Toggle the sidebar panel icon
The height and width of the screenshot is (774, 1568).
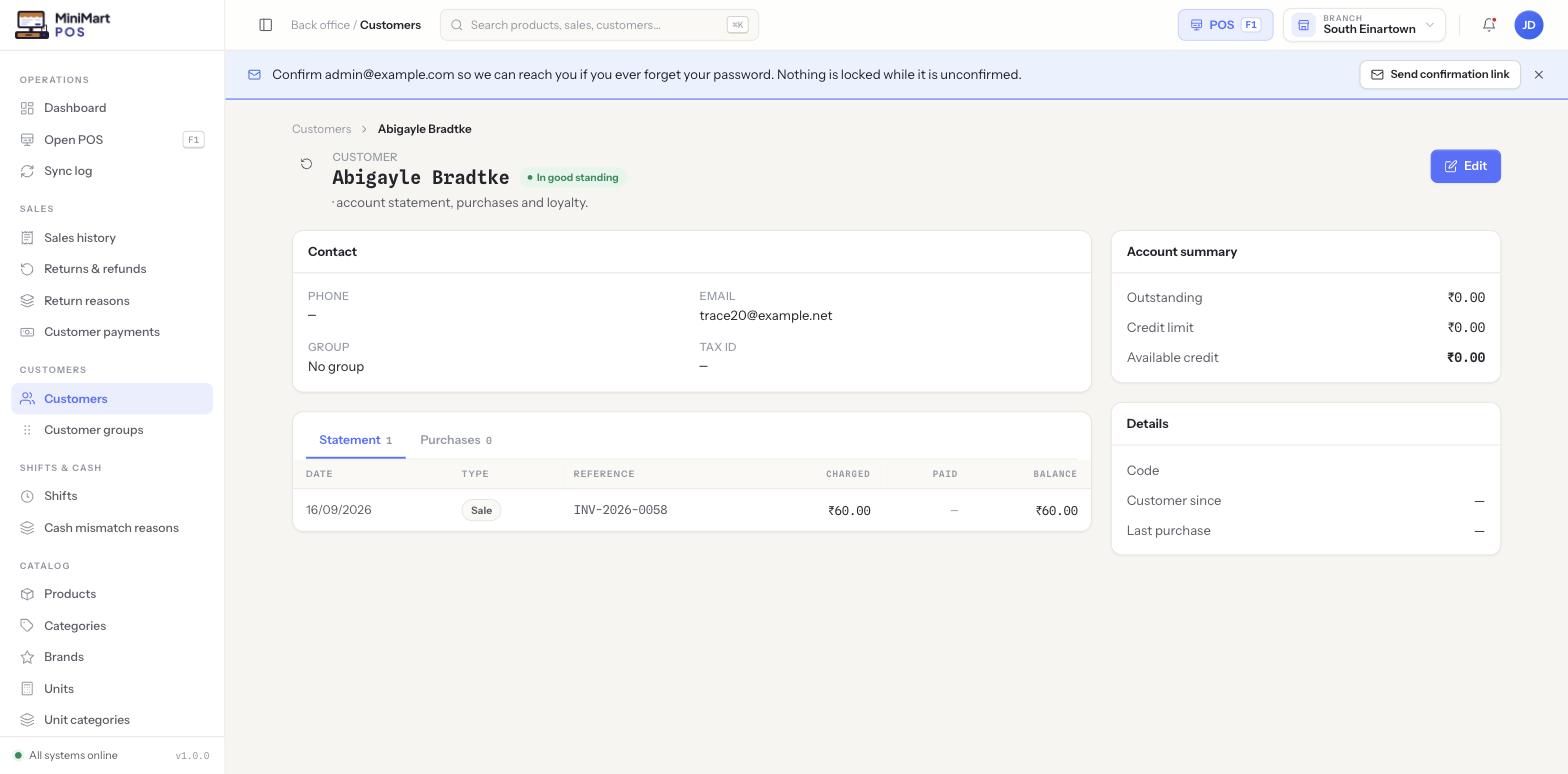pyautogui.click(x=266, y=25)
